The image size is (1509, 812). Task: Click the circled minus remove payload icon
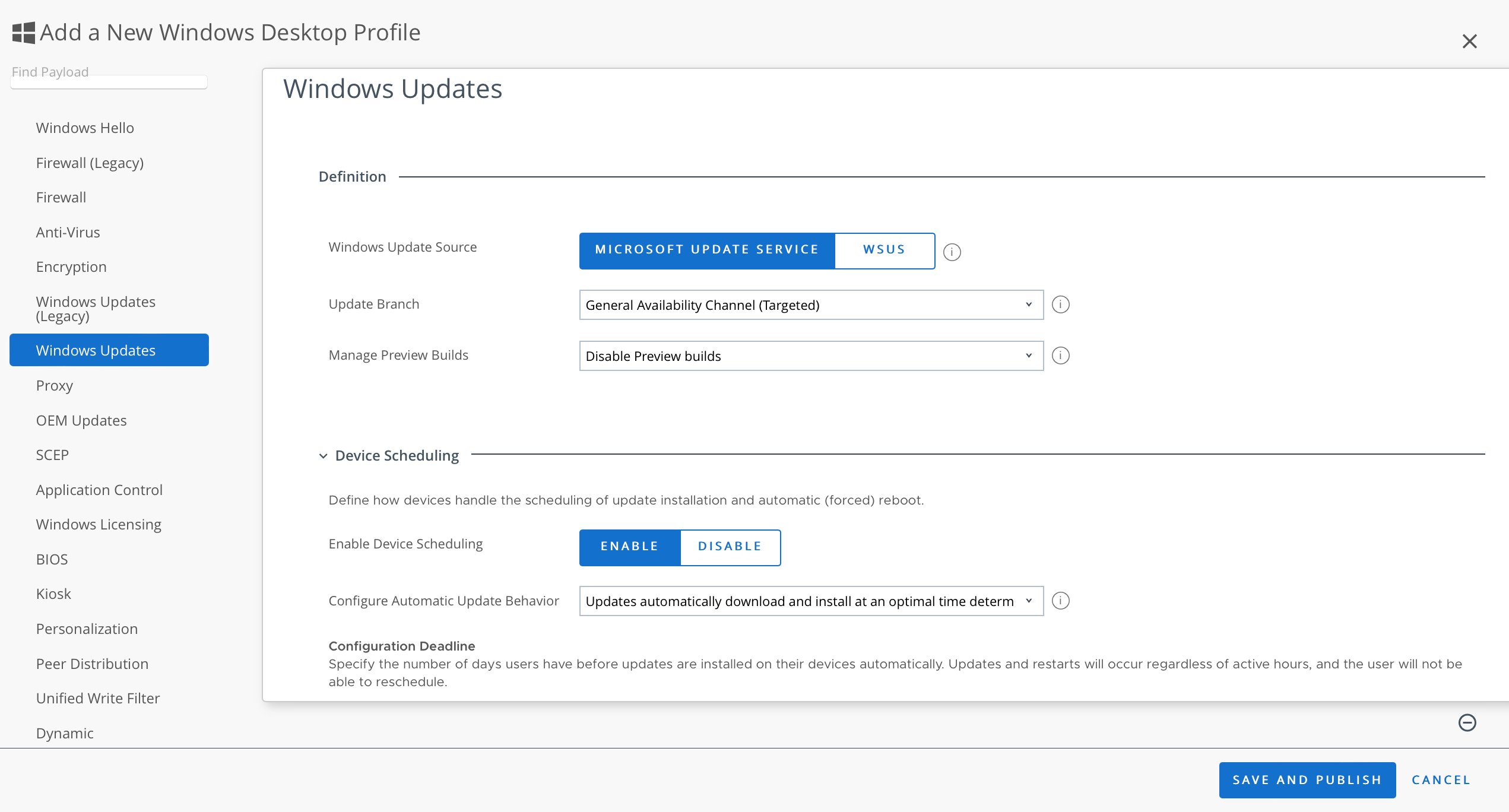(1467, 722)
